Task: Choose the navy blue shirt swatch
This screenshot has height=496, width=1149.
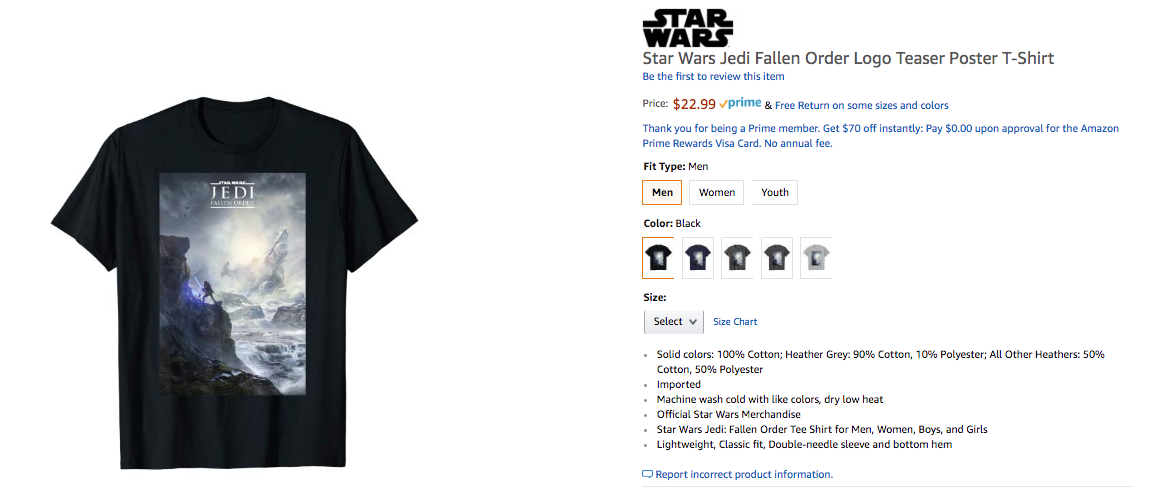Action: (698, 258)
